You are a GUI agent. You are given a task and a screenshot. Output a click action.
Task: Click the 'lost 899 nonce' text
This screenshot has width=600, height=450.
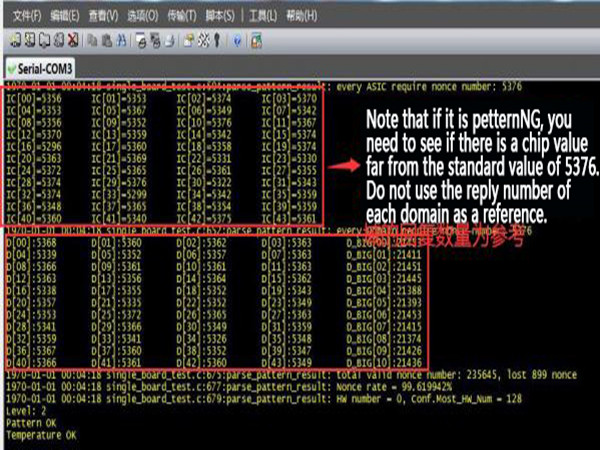click(x=542, y=375)
